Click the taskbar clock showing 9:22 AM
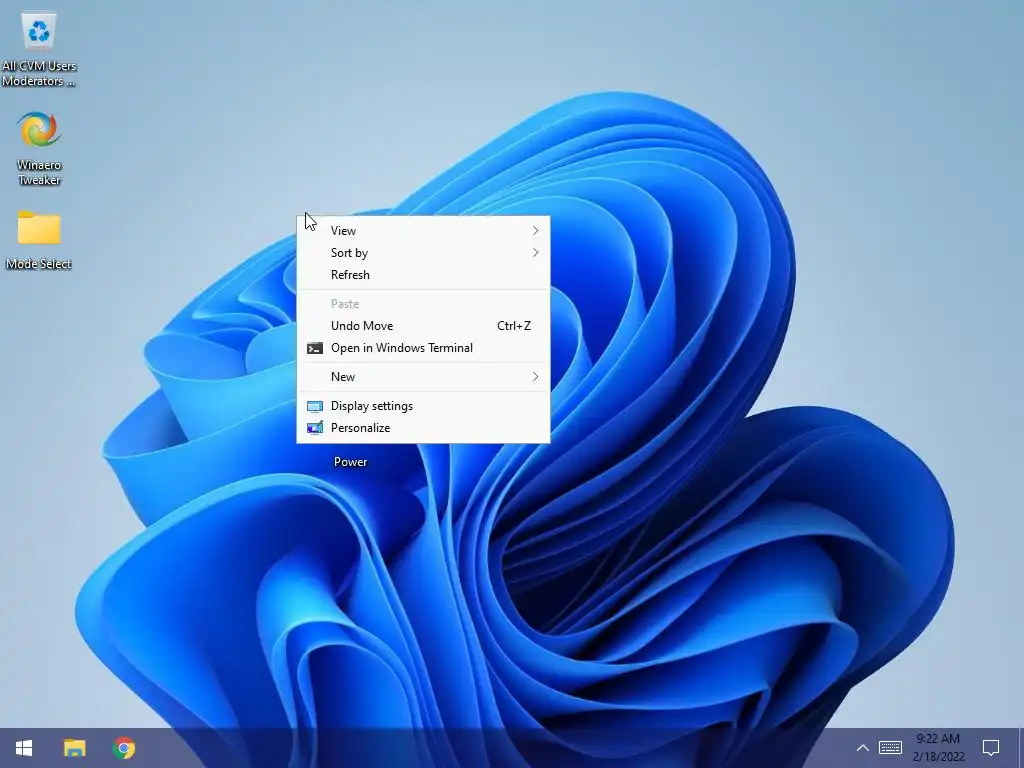1024x768 pixels. point(938,748)
